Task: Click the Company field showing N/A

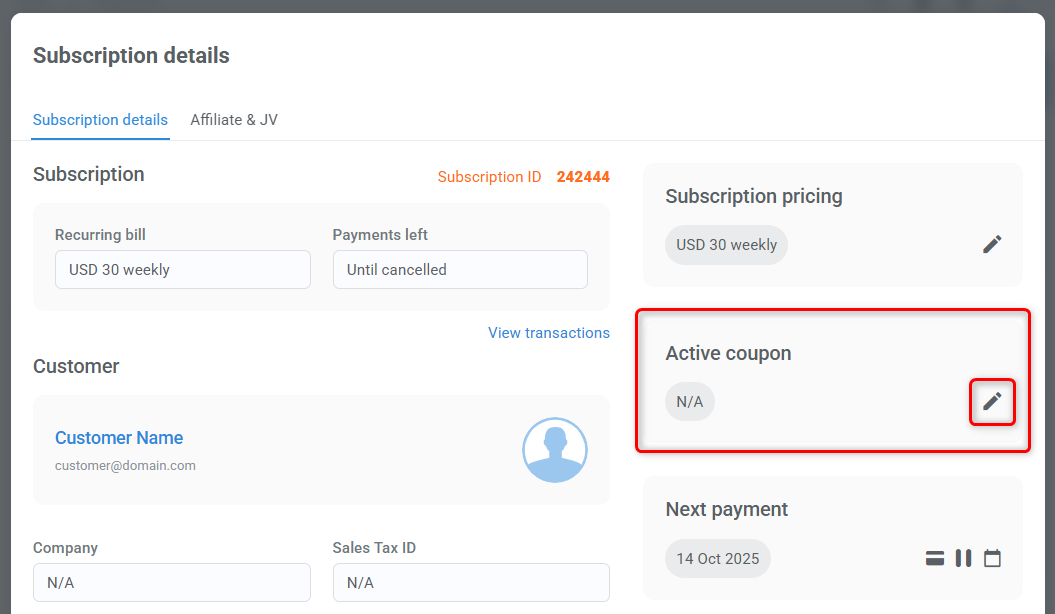Action: tap(171, 582)
